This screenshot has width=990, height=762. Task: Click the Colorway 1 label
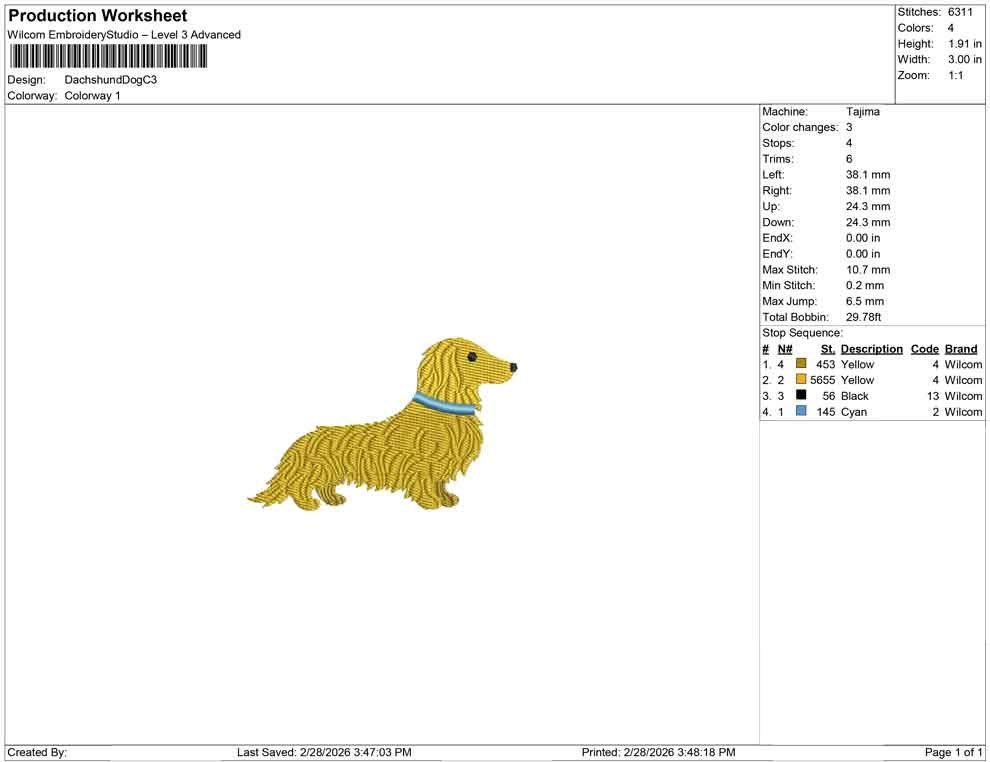click(x=90, y=96)
